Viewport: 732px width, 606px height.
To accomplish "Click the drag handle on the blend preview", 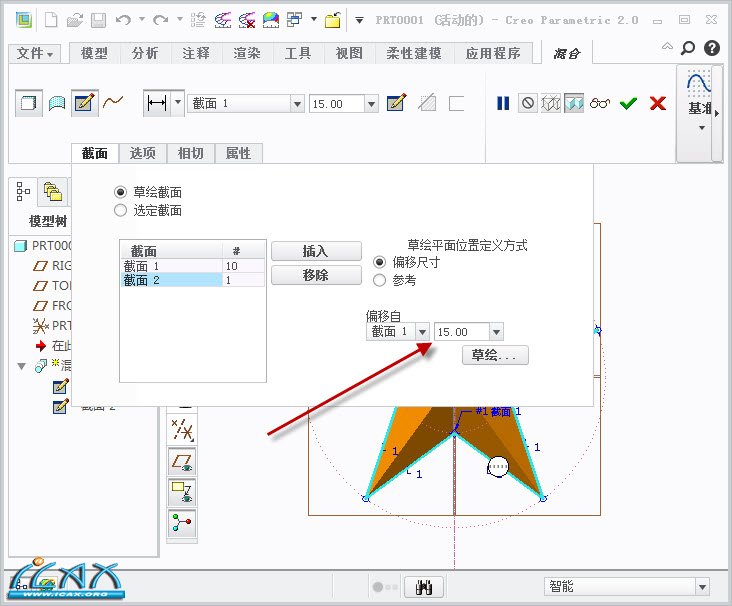I will click(x=498, y=466).
